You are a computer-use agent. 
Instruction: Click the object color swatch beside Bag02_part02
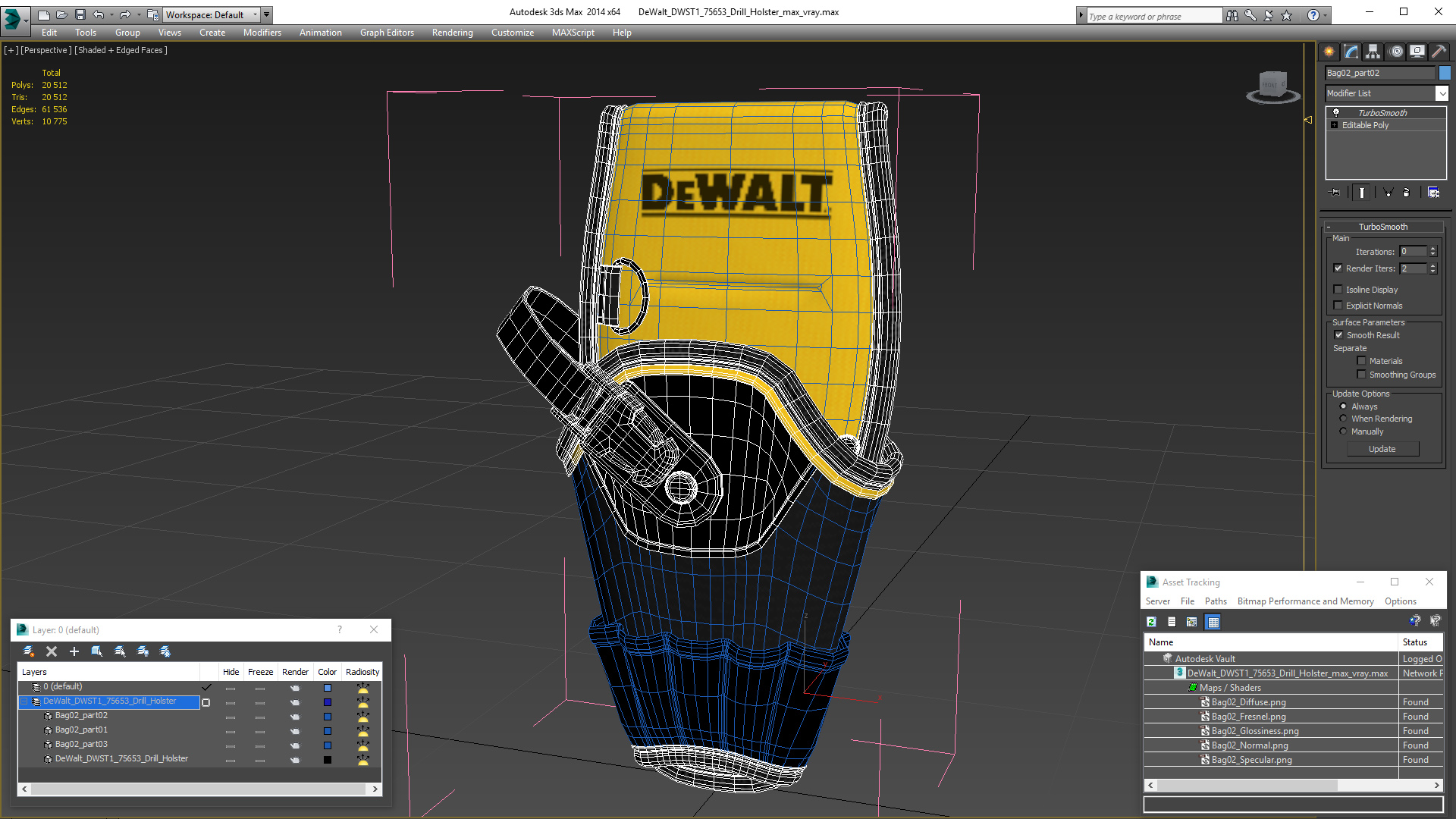pos(1445,73)
